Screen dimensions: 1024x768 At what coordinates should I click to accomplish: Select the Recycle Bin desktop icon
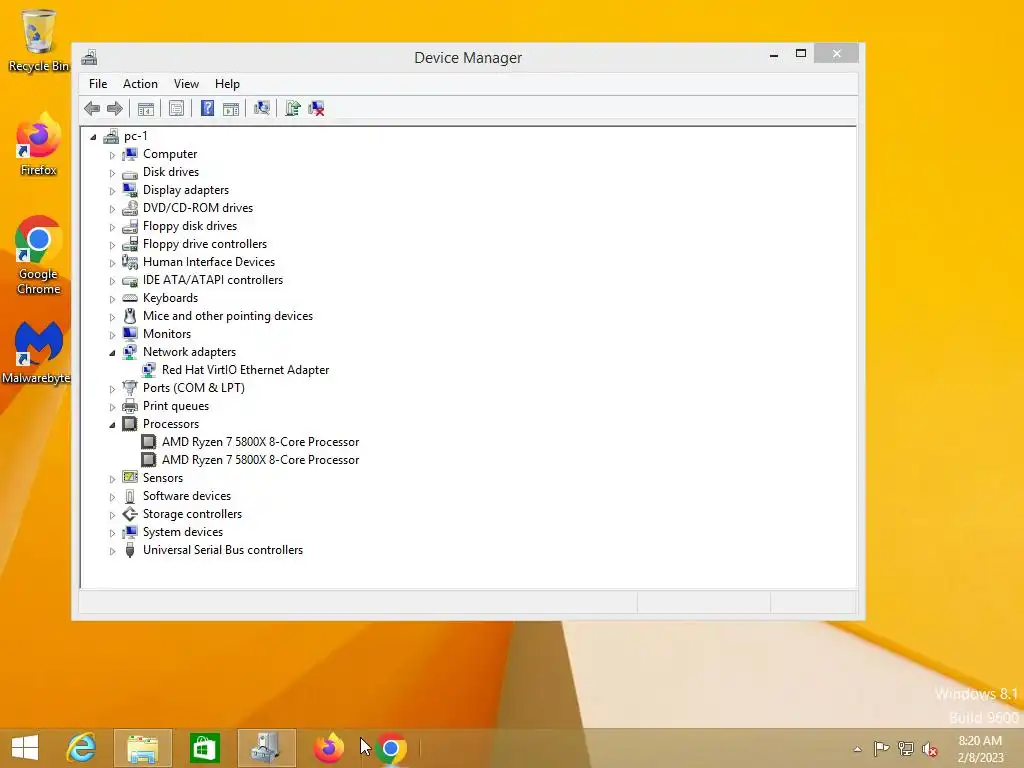point(39,40)
